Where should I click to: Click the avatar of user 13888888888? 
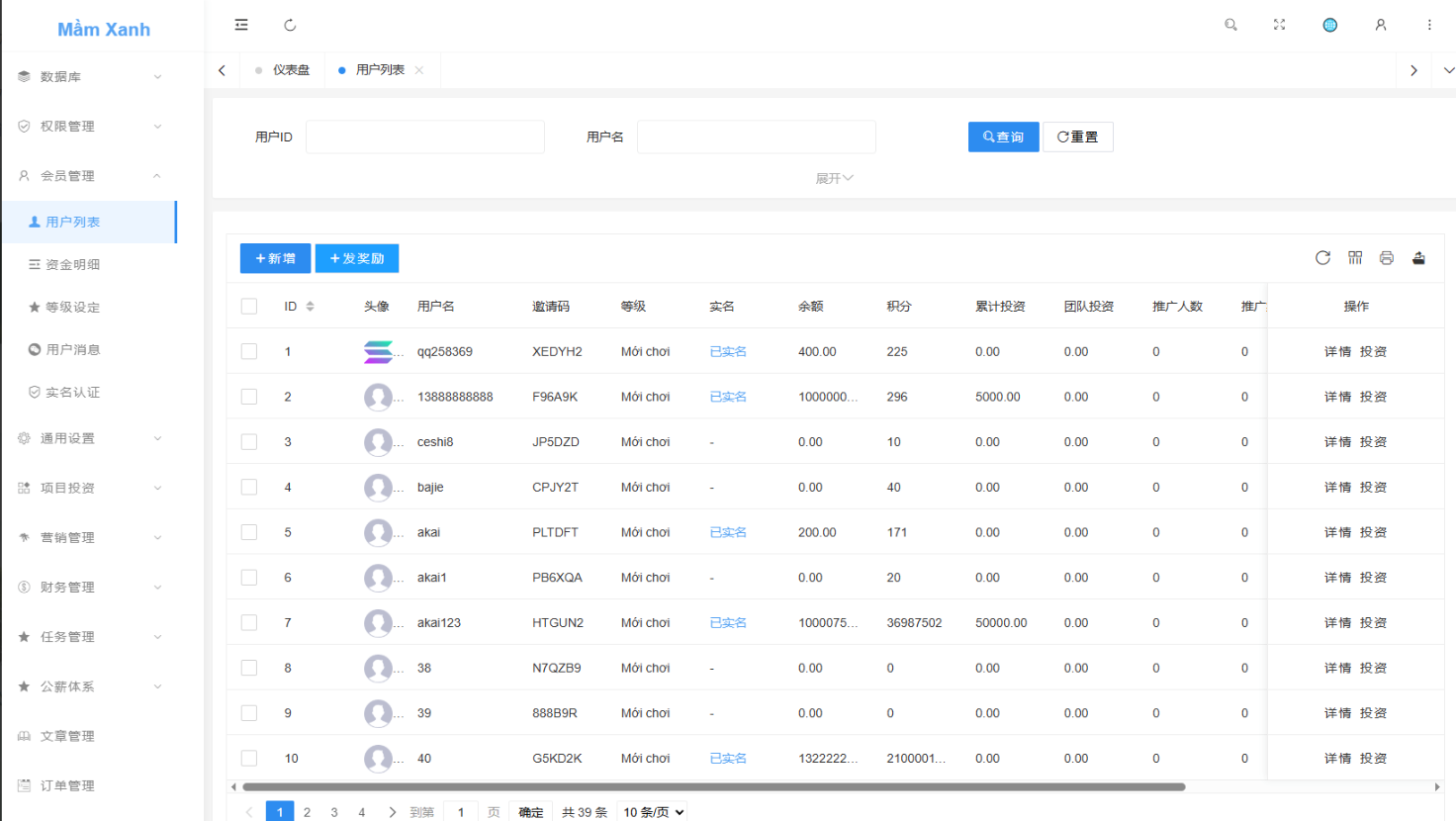click(x=378, y=397)
